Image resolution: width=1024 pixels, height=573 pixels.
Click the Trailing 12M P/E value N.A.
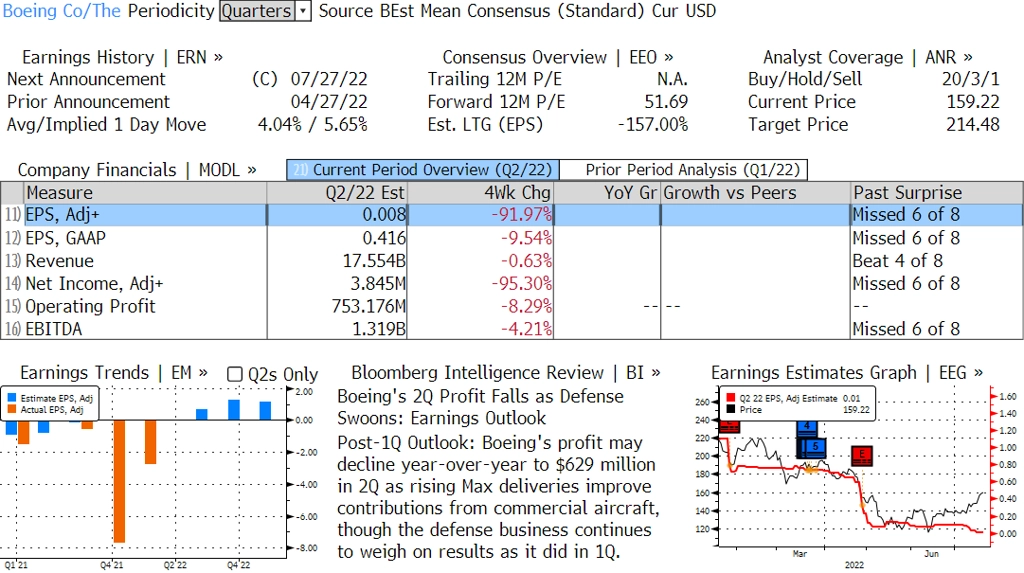672,80
